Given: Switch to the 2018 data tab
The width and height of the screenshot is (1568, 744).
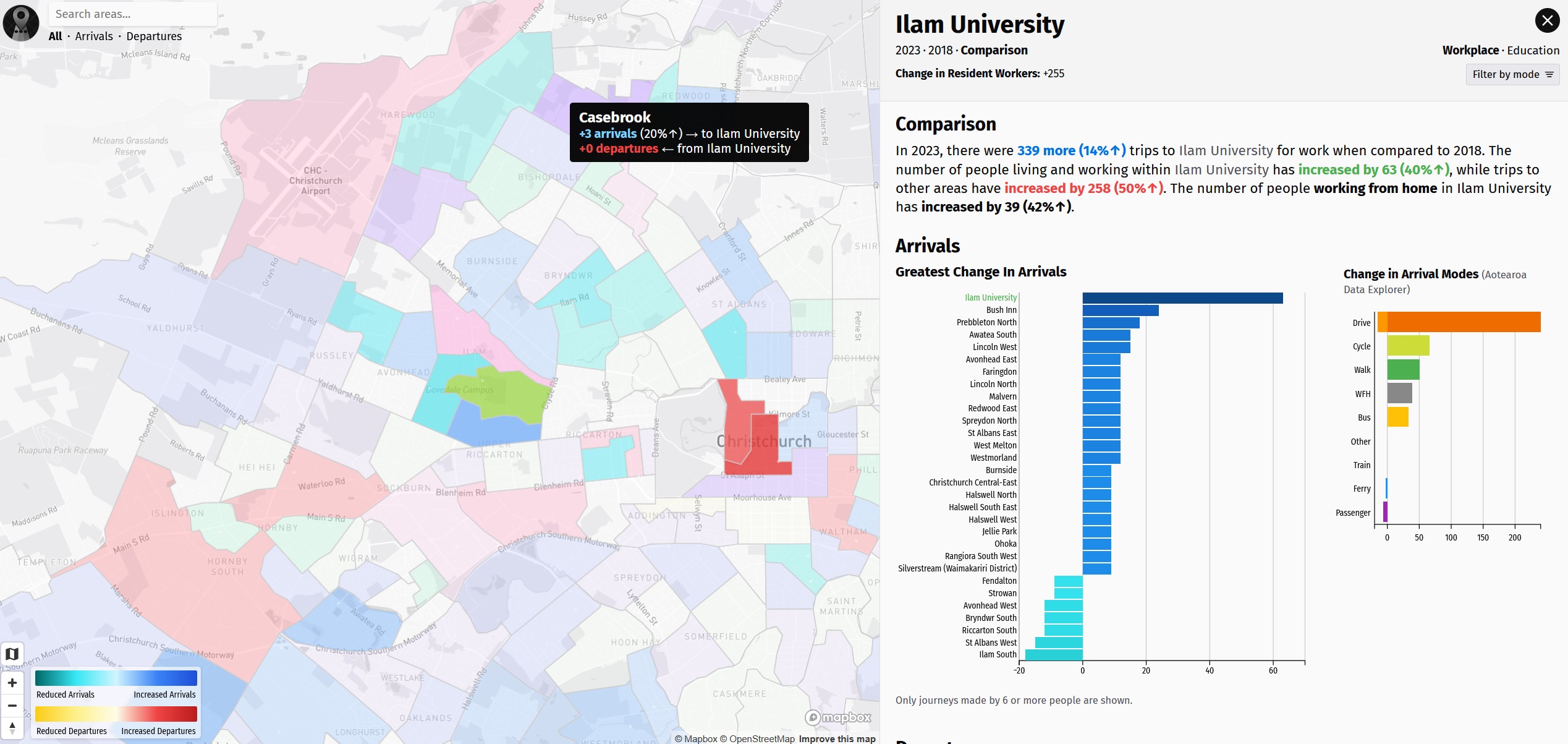Looking at the screenshot, I should click(x=940, y=51).
